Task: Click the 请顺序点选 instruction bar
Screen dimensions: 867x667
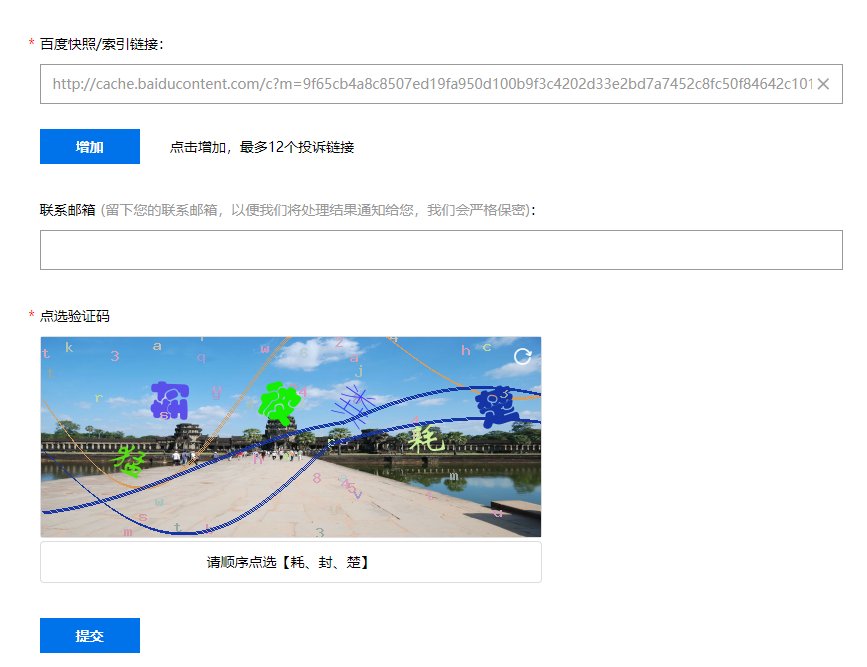Action: point(290,561)
